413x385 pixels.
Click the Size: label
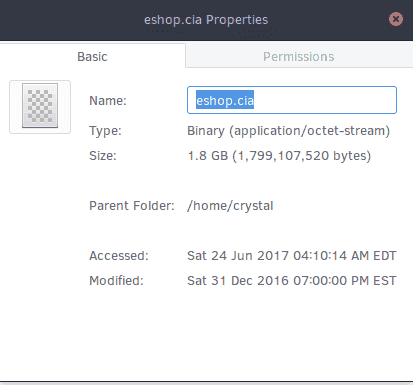[103, 156]
